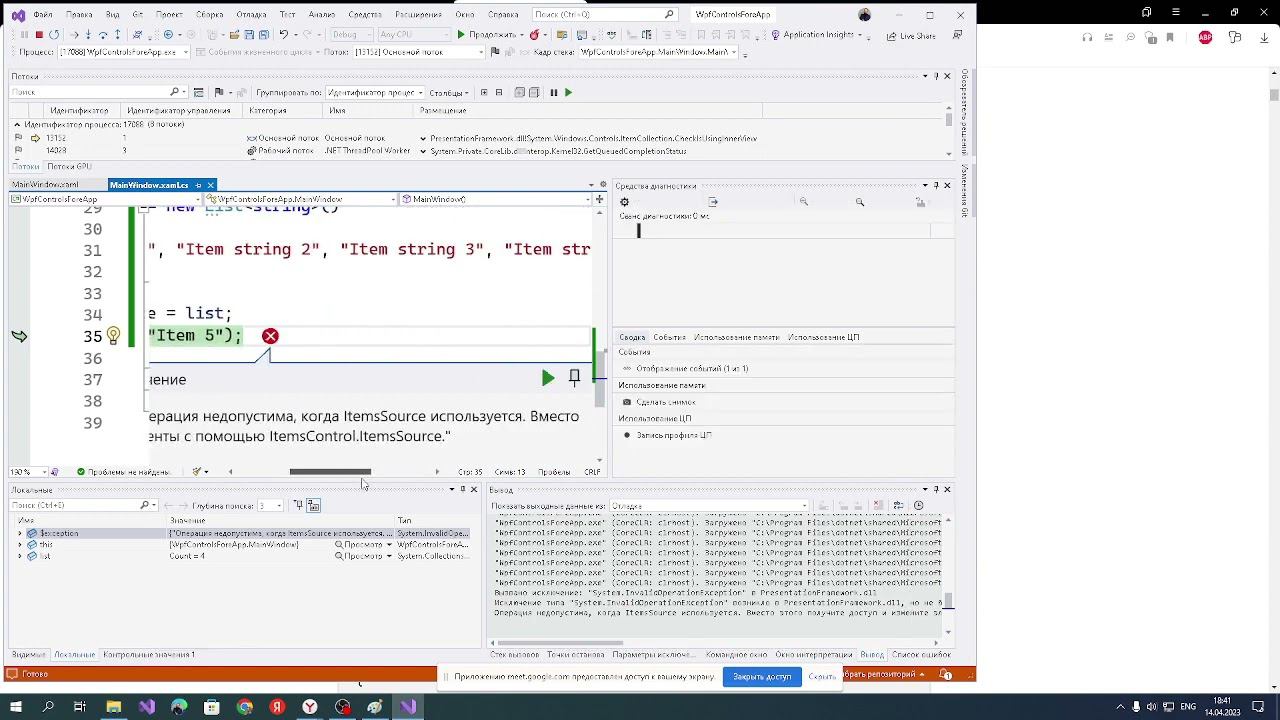
Task: Click the diagnostics settings gear icon
Action: (x=625, y=202)
